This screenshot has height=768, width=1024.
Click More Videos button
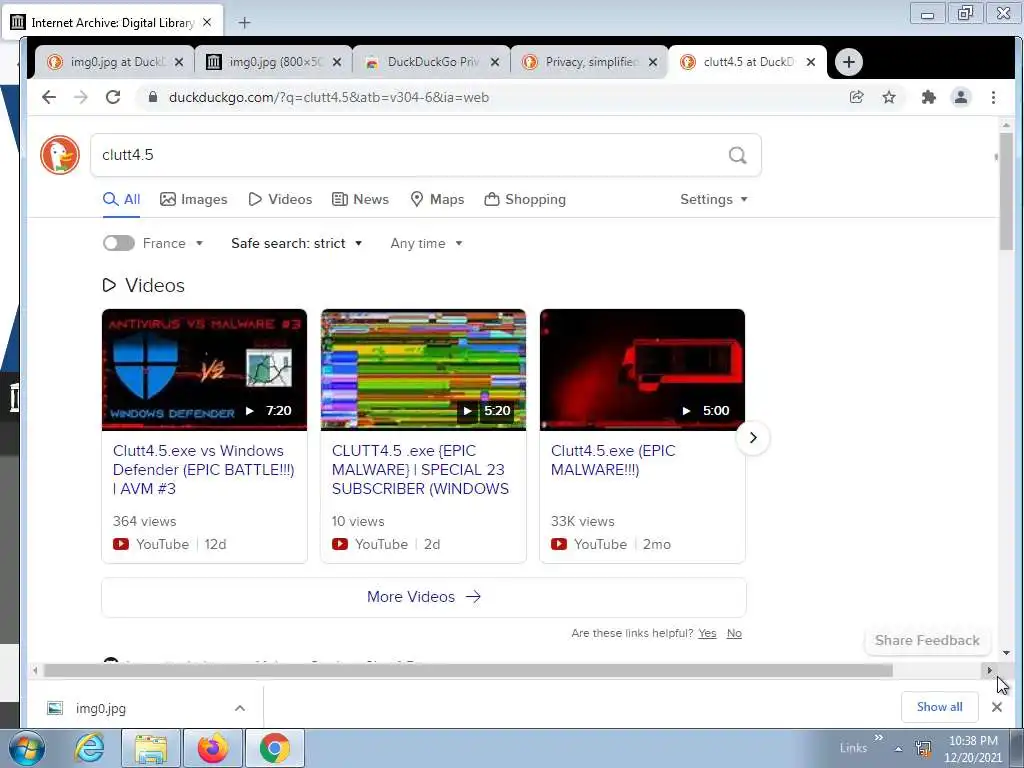coord(424,597)
